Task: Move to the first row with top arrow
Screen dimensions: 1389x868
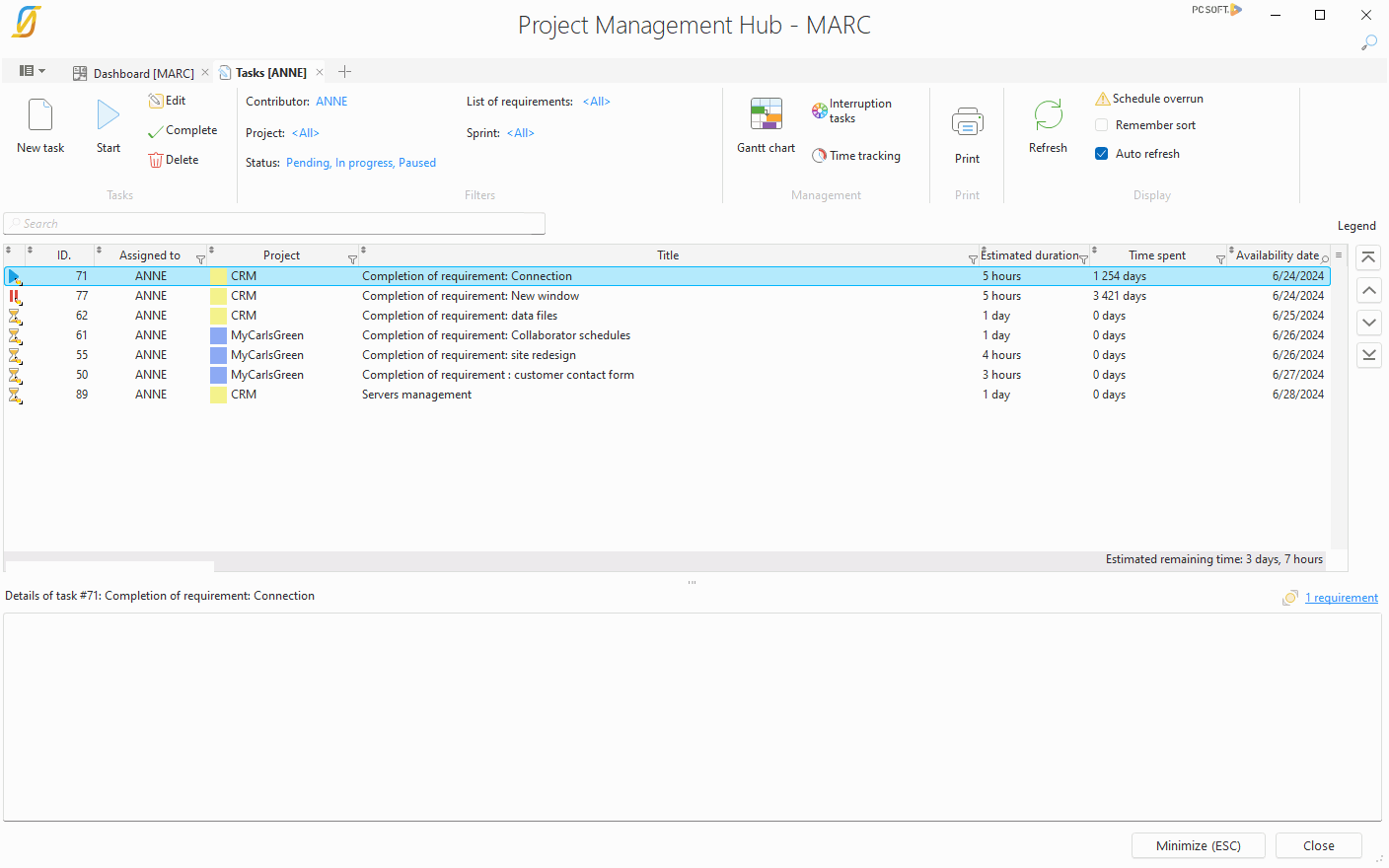Action: coord(1368,258)
